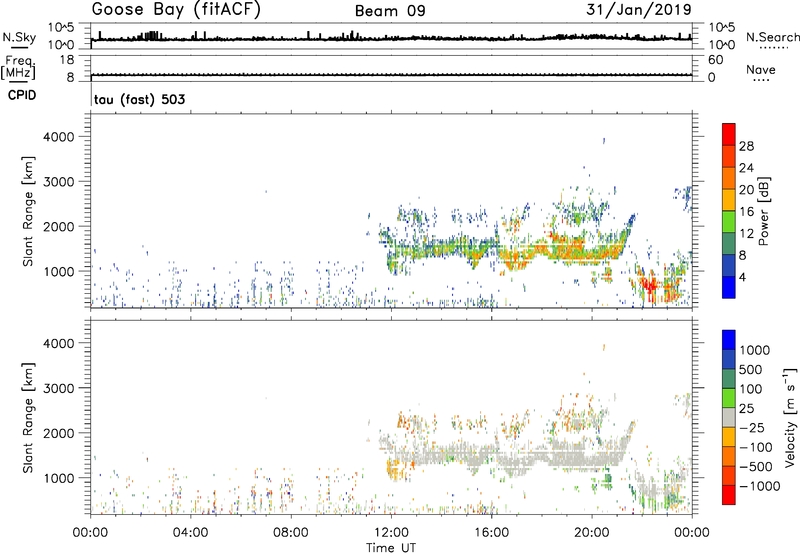Click the 'Nave' legend label
This screenshot has width=800, height=554.
(760, 69)
